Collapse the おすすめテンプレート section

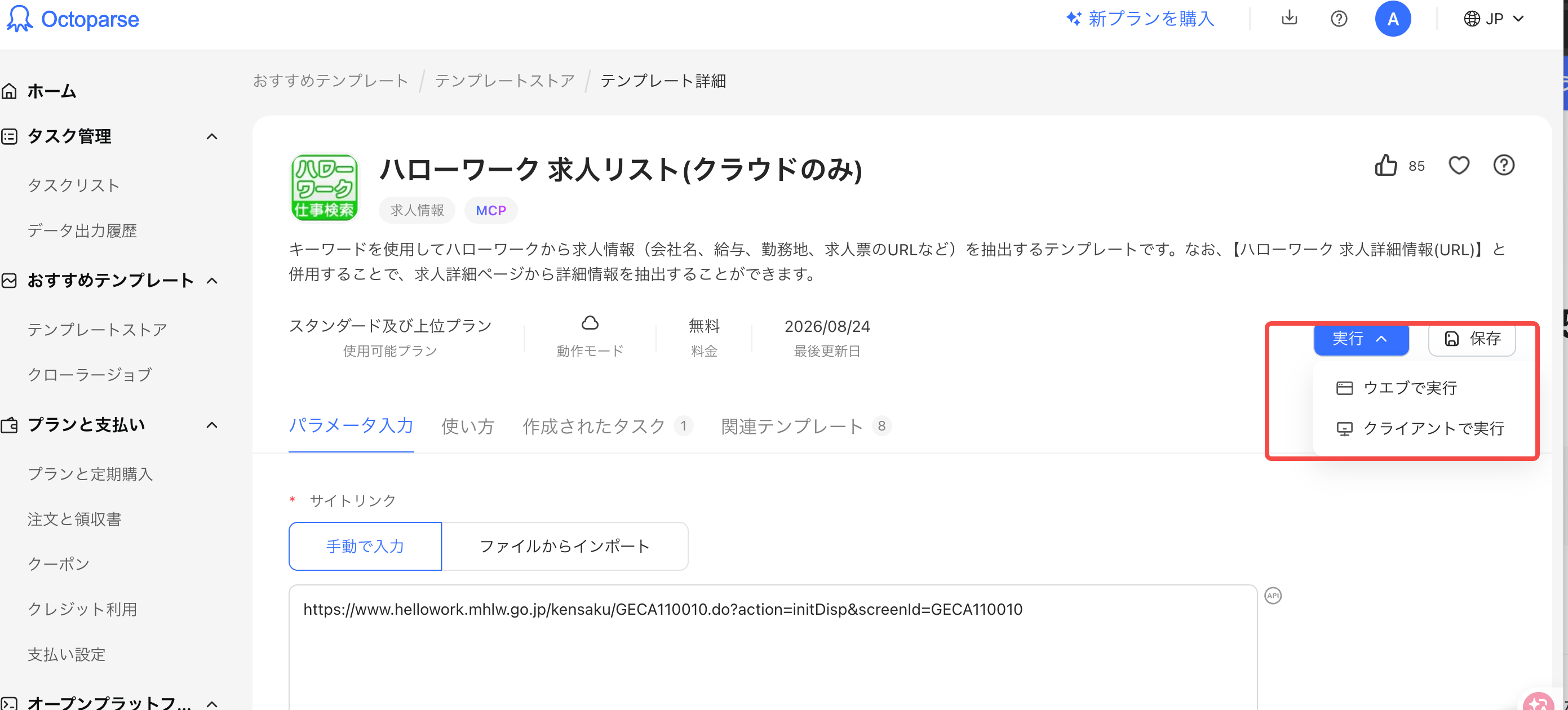pyautogui.click(x=212, y=281)
